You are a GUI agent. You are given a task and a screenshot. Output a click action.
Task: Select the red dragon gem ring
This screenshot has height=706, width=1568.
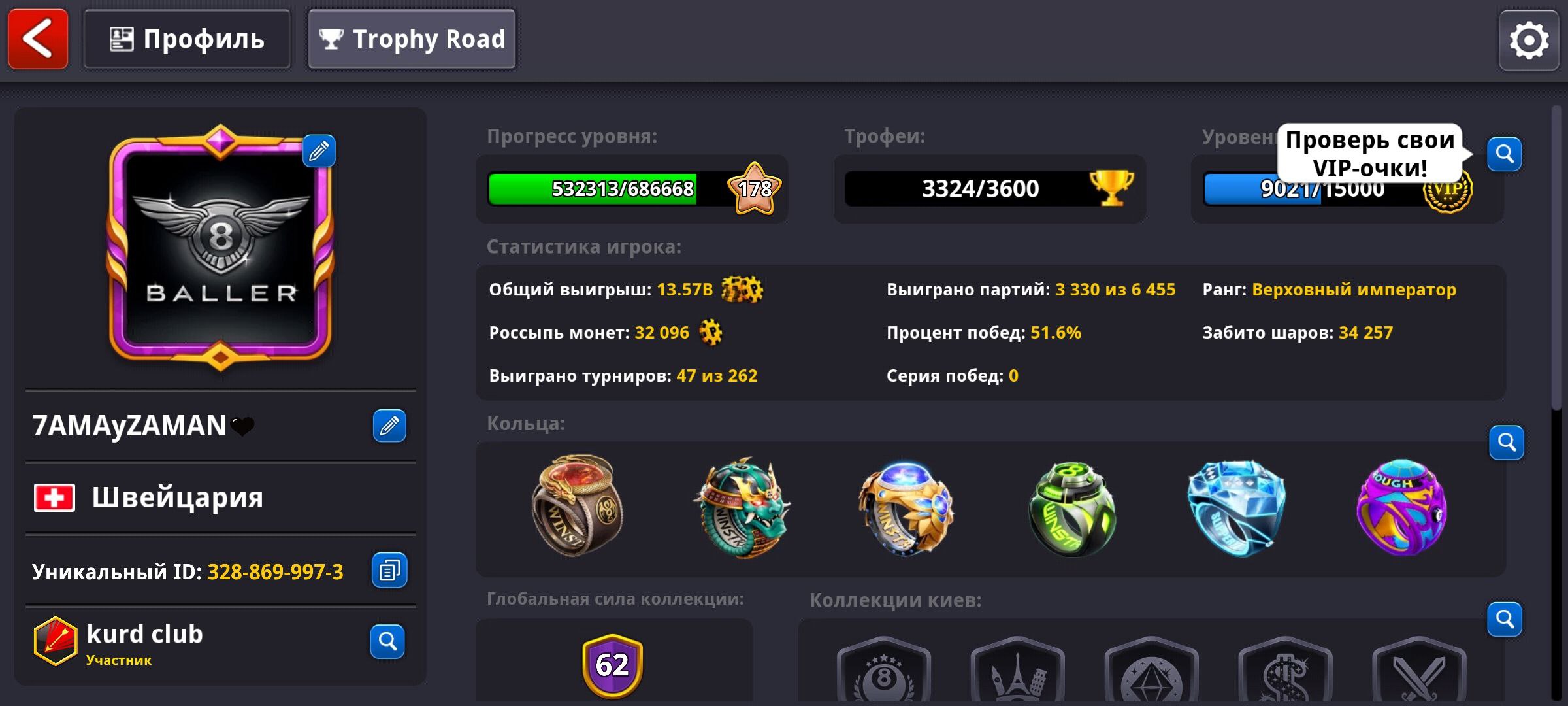click(577, 506)
